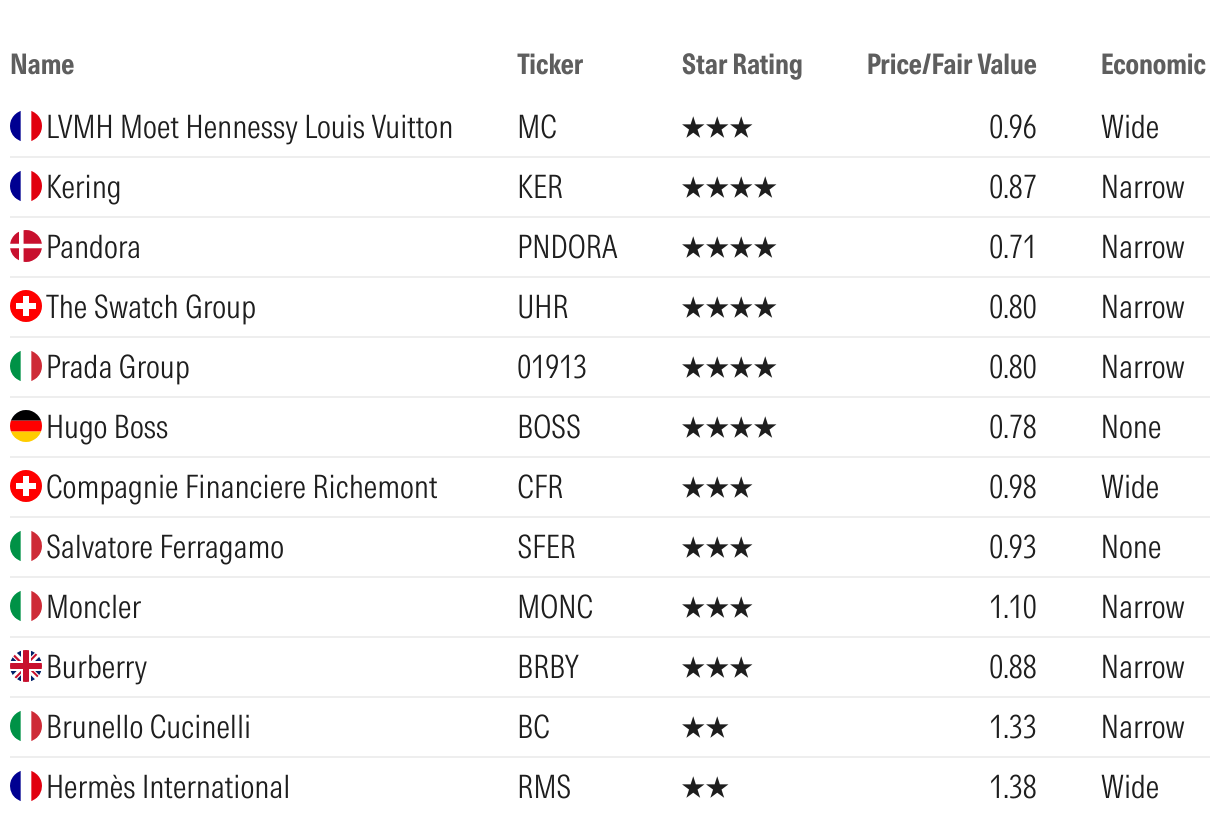Screen dimensions: 1220x826
Task: Sort by the Price/Fair Value column header
Action: click(x=951, y=65)
